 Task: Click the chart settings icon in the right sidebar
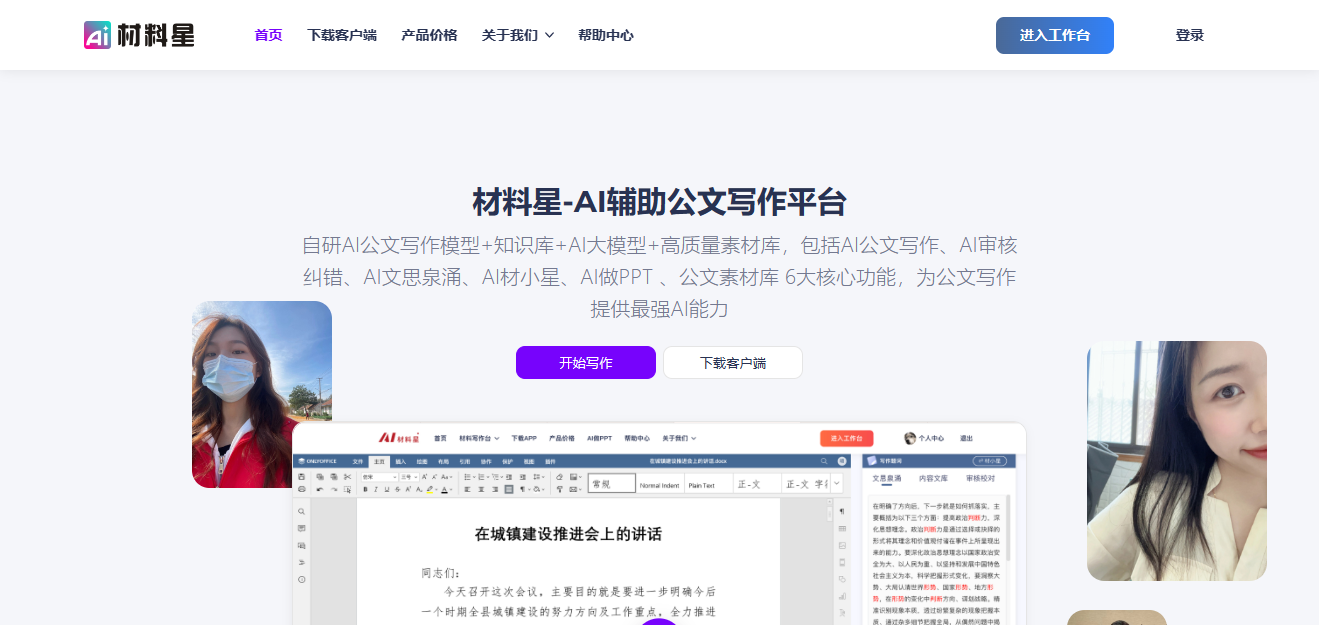coord(842,596)
